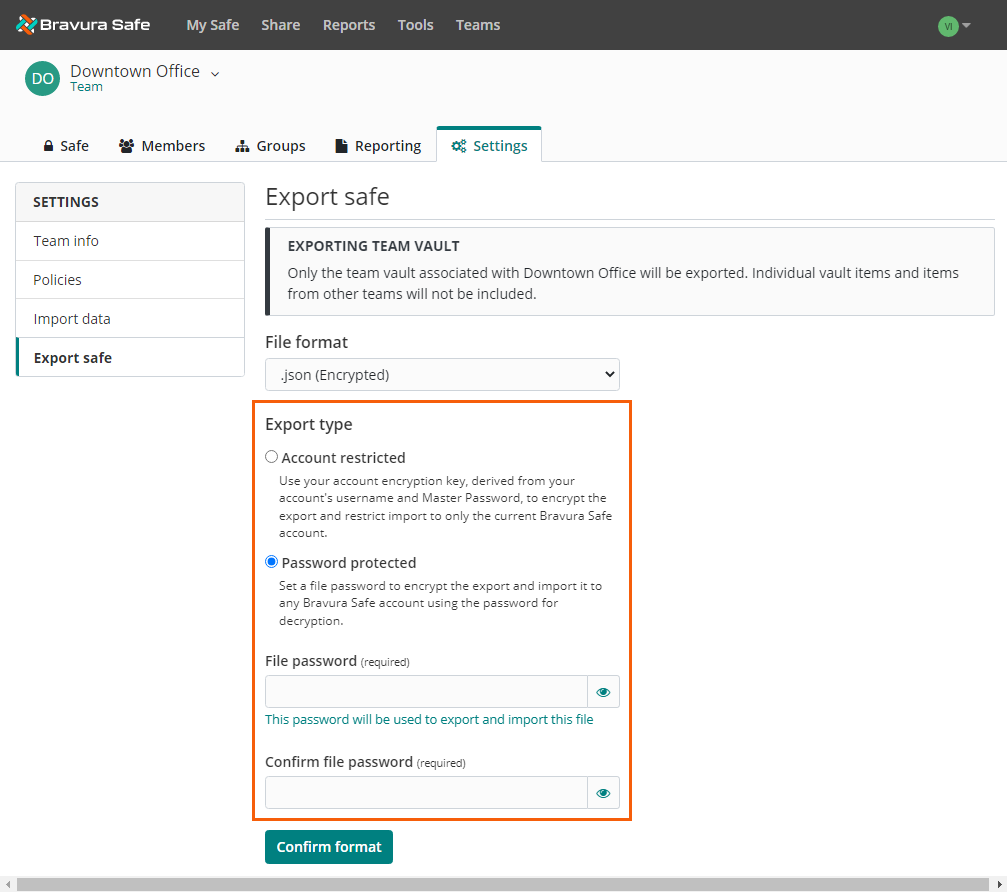
Task: Click inside the File password field
Action: [x=425, y=691]
